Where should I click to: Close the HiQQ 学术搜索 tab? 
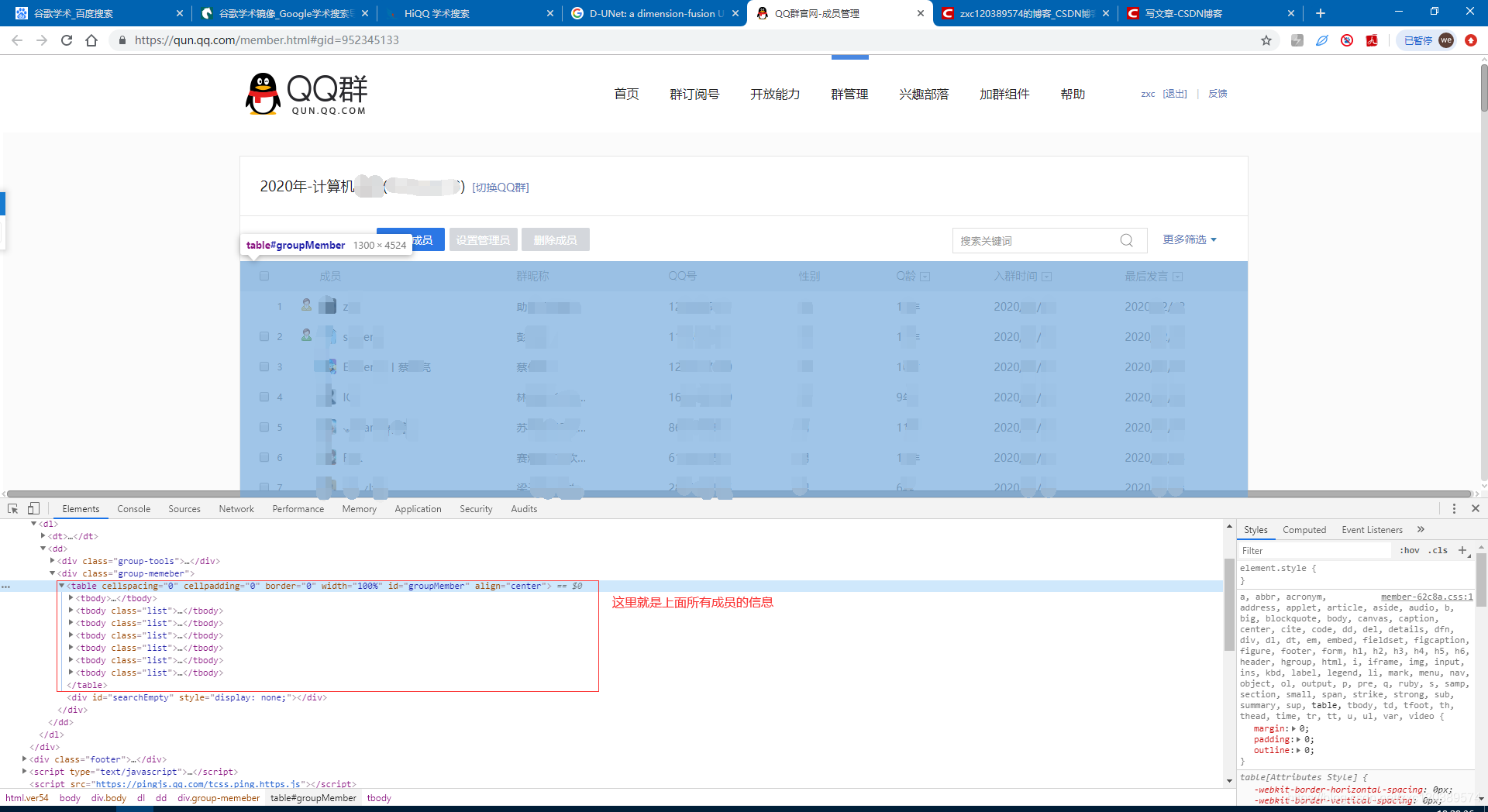click(x=550, y=13)
